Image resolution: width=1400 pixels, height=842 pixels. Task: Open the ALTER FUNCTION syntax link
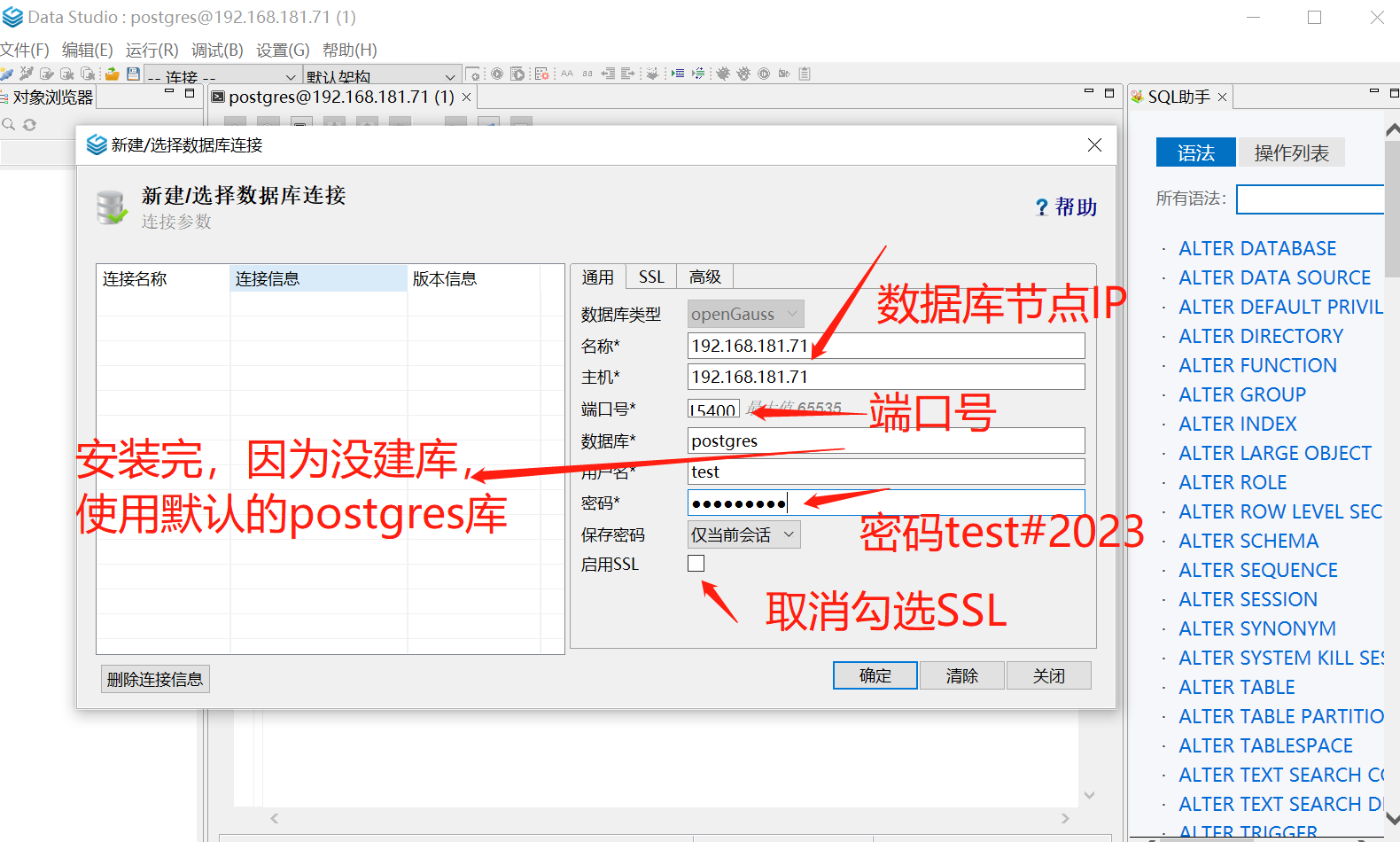[1257, 365]
